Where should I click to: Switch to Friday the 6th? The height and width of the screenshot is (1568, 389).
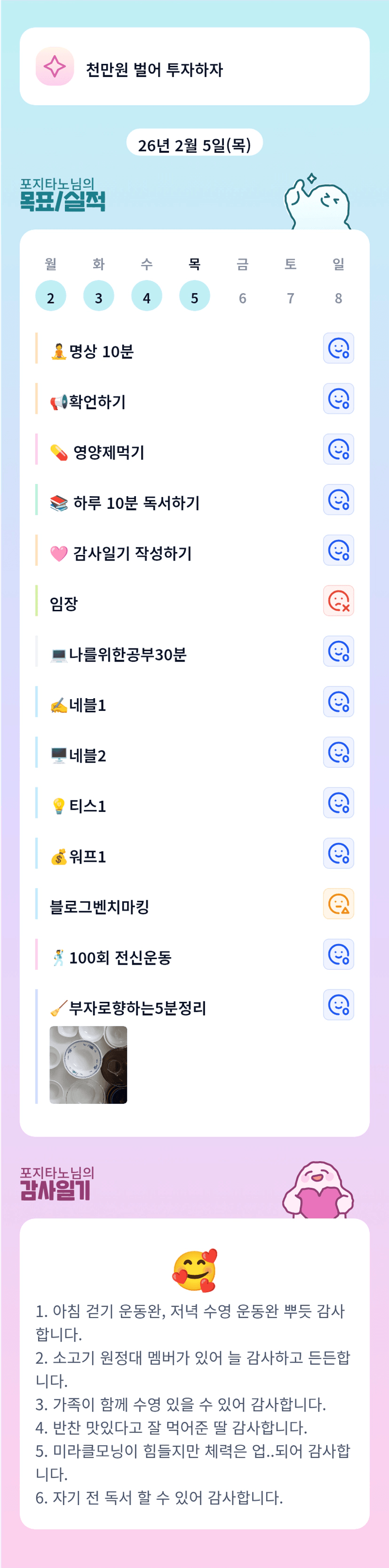click(x=243, y=297)
